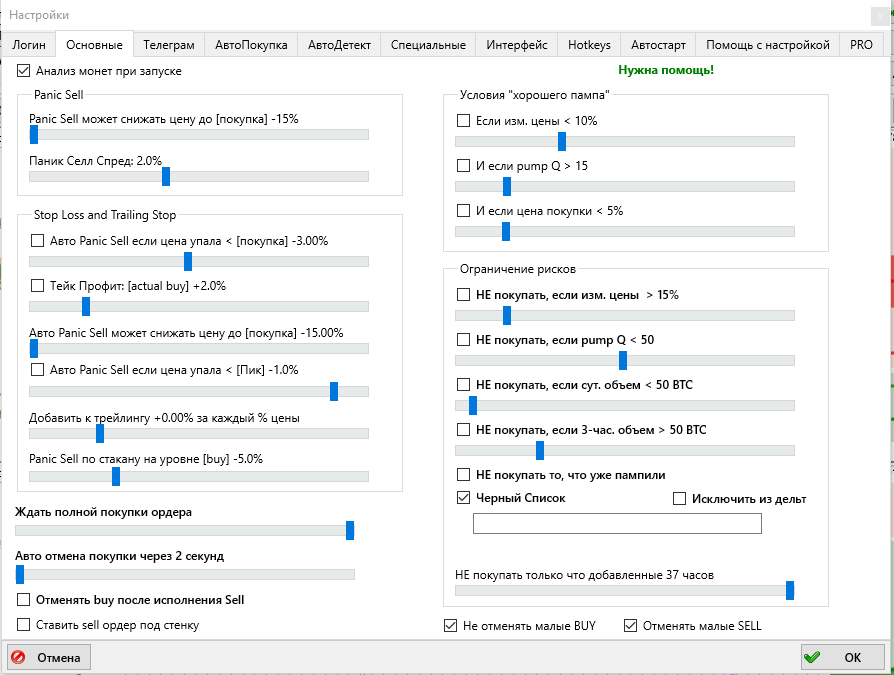The width and height of the screenshot is (894, 675).
Task: Enable Ставить sell ордер под стенку
Action: [x=24, y=625]
